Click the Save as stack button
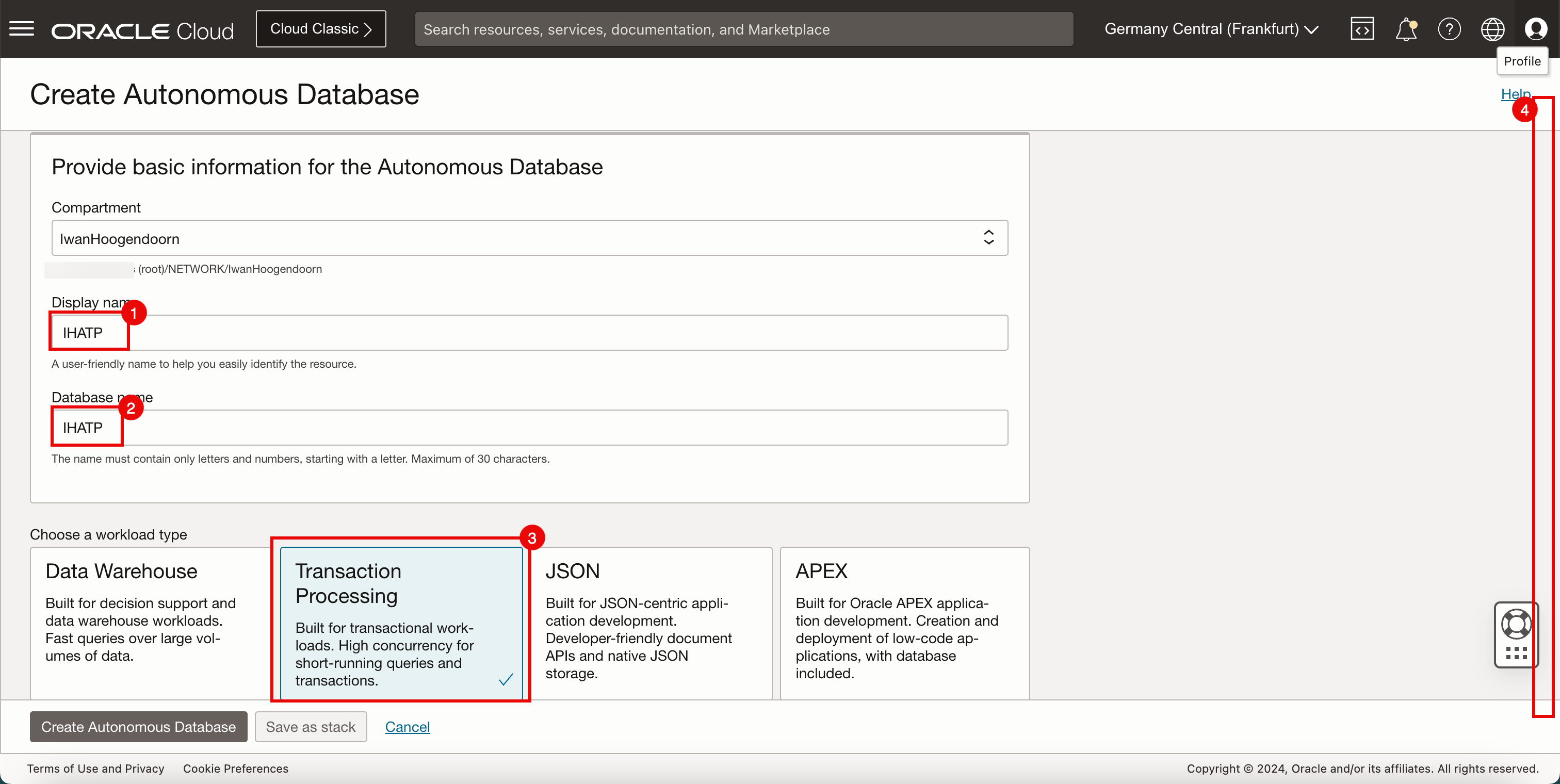1560x784 pixels. [311, 726]
